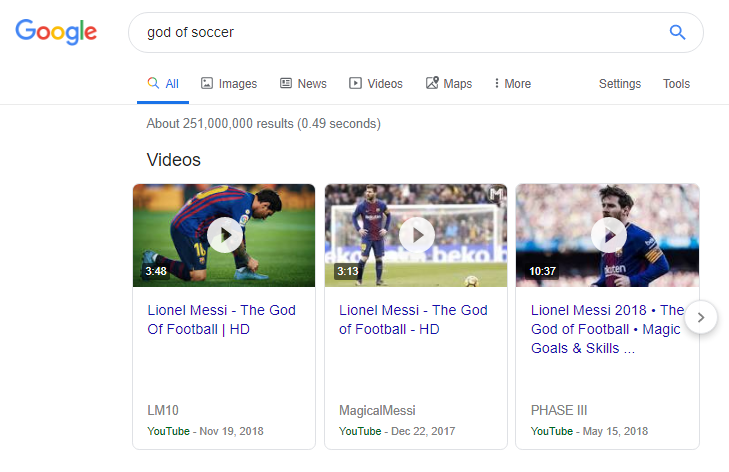Open "Lionel Messi - The God of Football - HD" link
Image resolution: width=729 pixels, height=472 pixels.
[x=413, y=319]
